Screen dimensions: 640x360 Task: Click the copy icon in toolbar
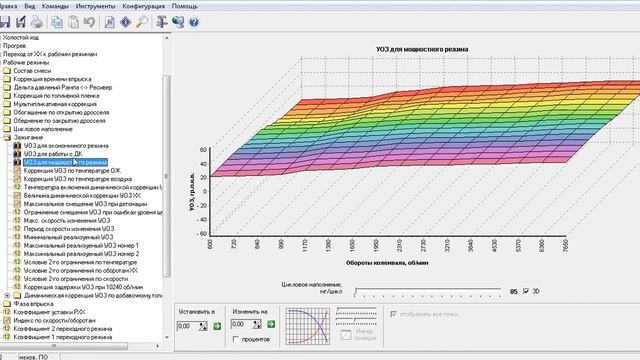click(57, 22)
